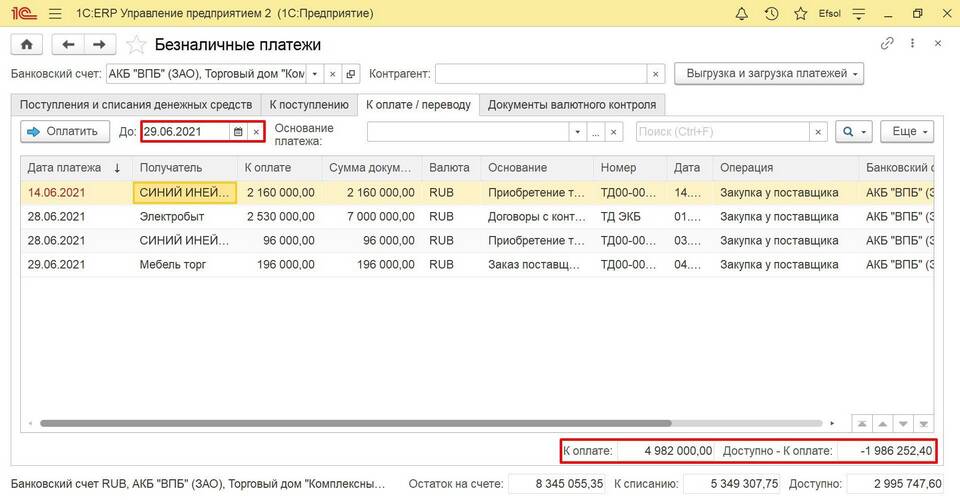The image size is (960, 500).
Task: Click the Поиск (Ctrl+F) field
Action: (723, 132)
